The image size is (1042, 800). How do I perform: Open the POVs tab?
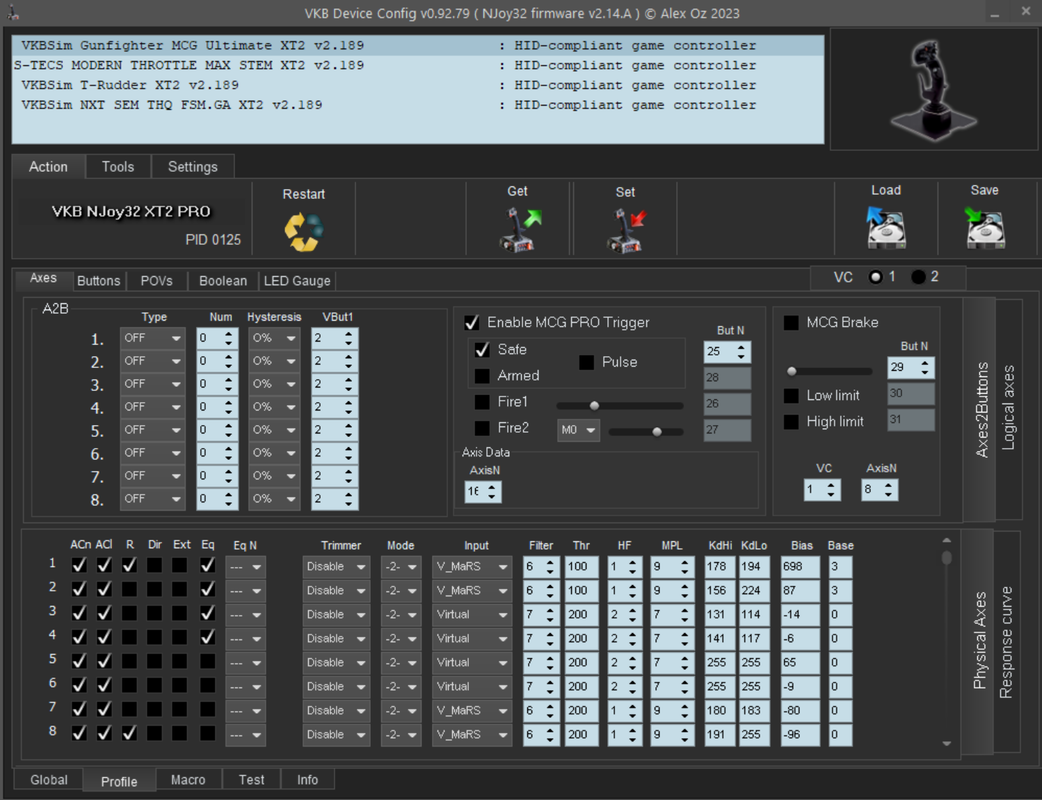[x=156, y=281]
